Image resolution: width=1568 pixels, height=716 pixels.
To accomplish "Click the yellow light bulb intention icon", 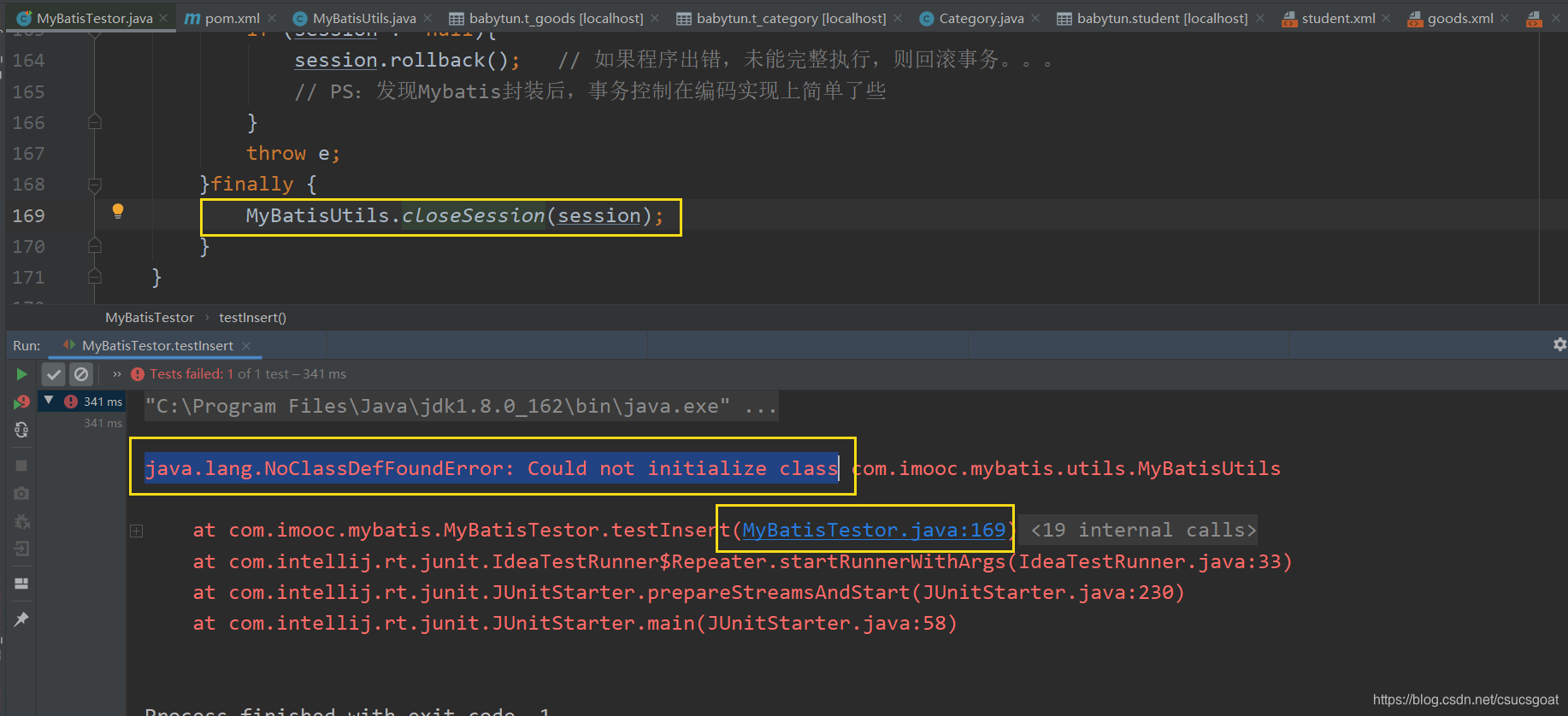I will pyautogui.click(x=118, y=211).
